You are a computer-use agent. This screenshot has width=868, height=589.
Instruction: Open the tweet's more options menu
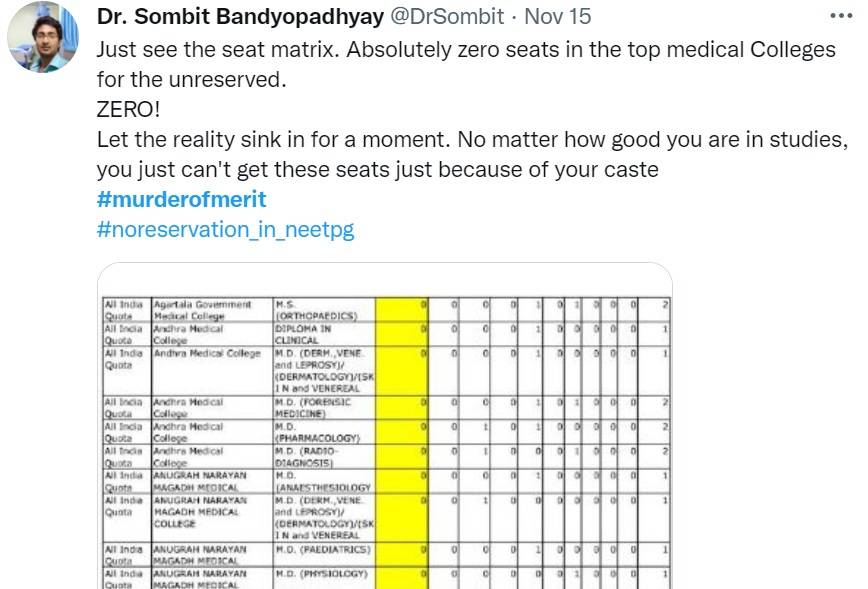click(843, 17)
